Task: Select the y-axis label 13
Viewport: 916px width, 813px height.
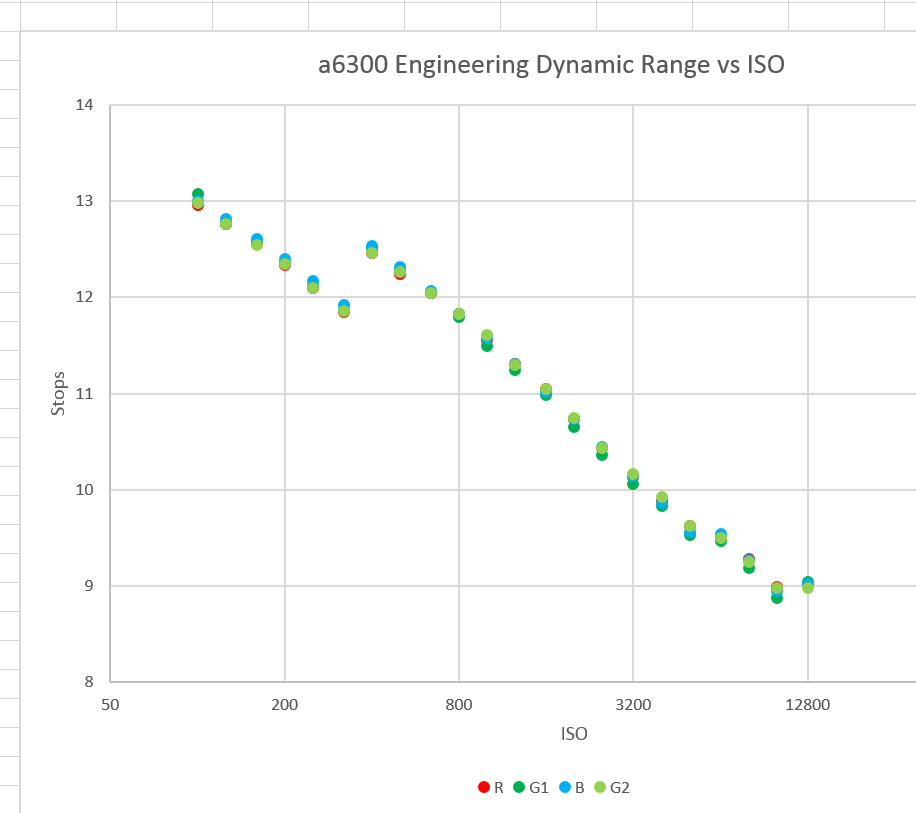Action: click(x=84, y=201)
